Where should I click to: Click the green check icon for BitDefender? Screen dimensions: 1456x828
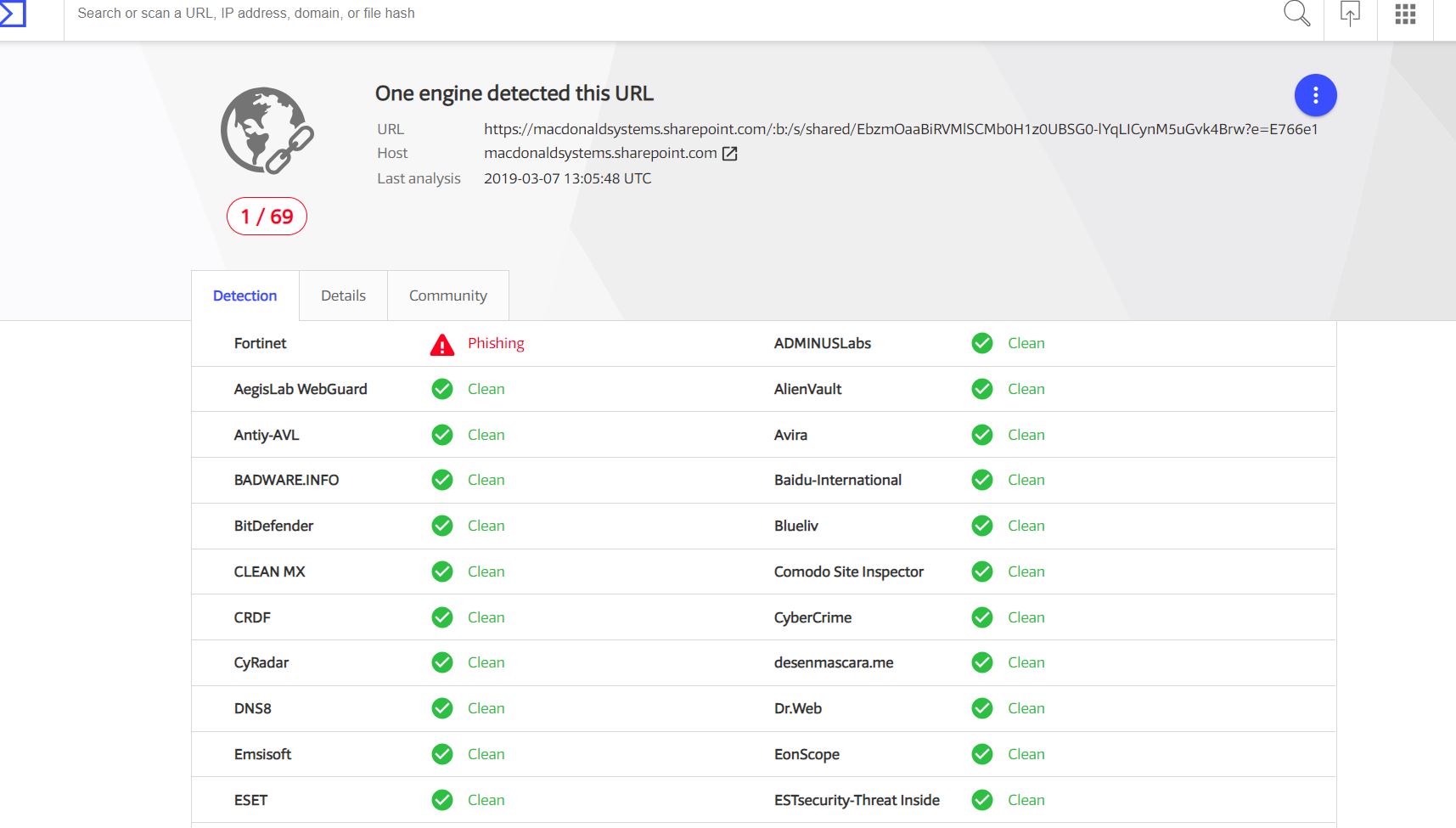pyautogui.click(x=442, y=526)
